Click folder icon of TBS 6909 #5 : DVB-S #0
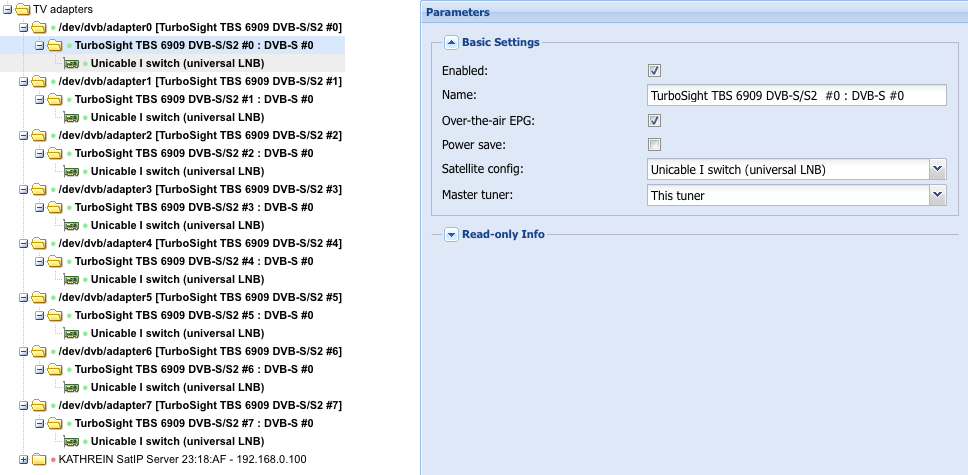Viewport: 968px width, 475px height. (x=55, y=315)
